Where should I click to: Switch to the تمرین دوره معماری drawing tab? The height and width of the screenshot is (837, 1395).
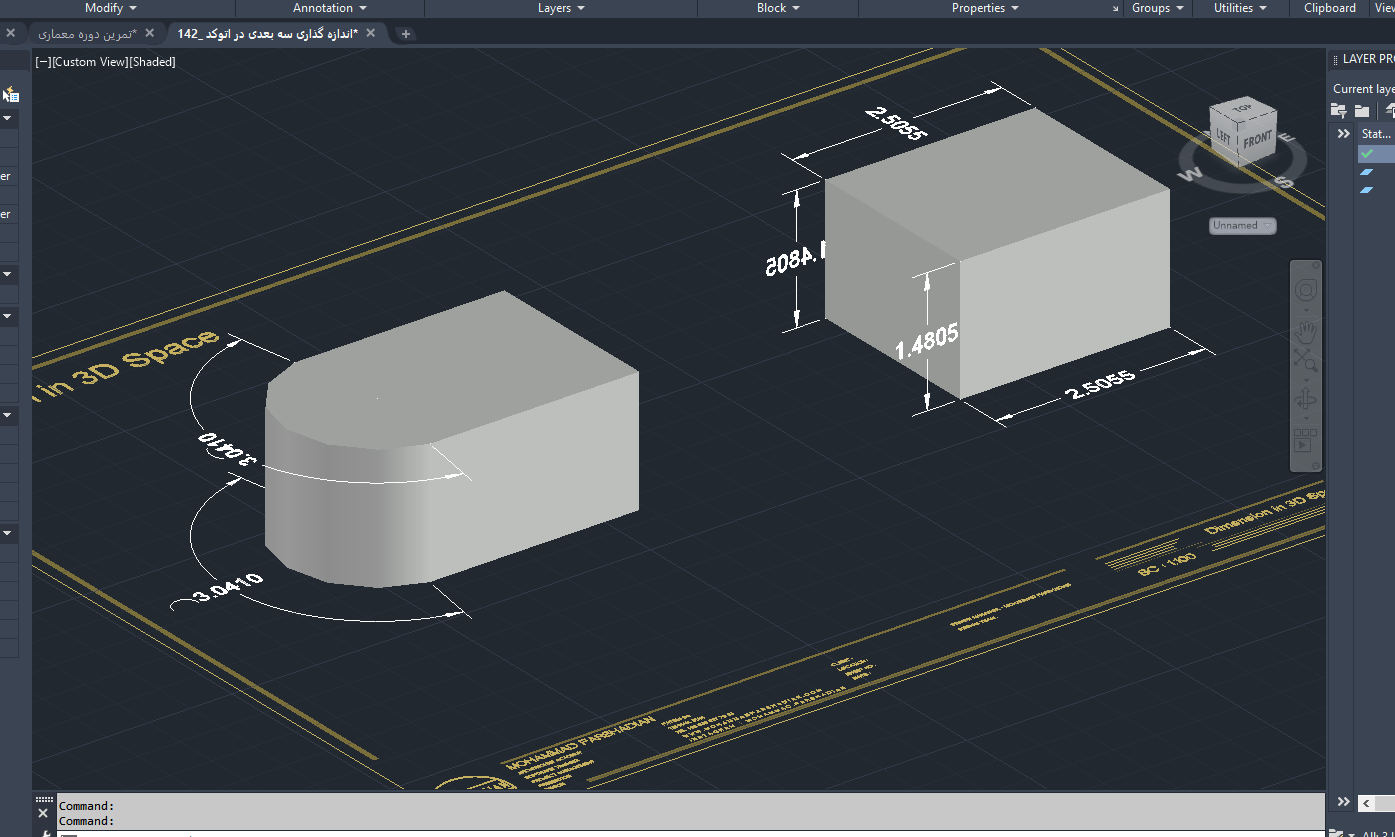click(87, 33)
